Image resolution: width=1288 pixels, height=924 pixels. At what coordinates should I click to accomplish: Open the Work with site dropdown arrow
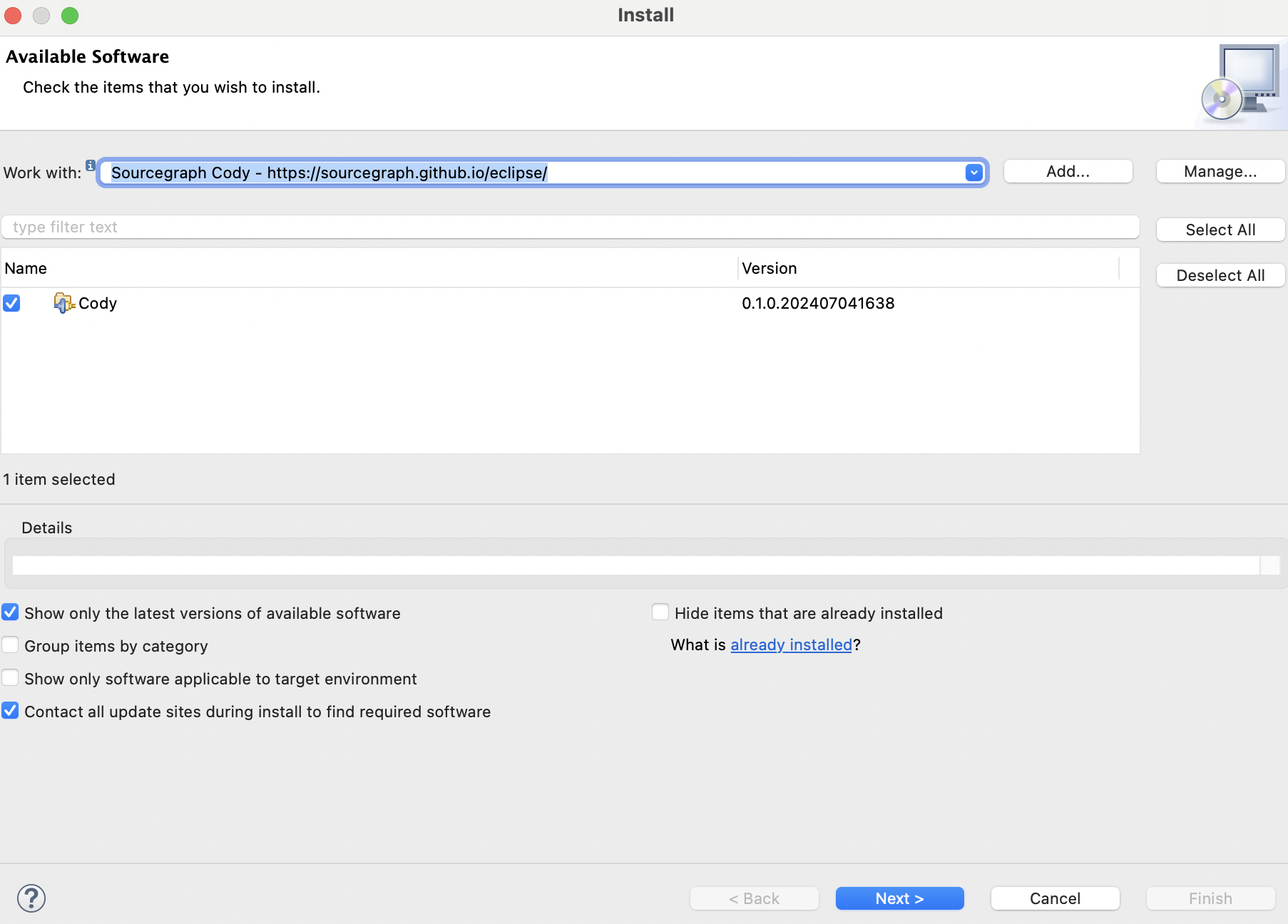[973, 173]
